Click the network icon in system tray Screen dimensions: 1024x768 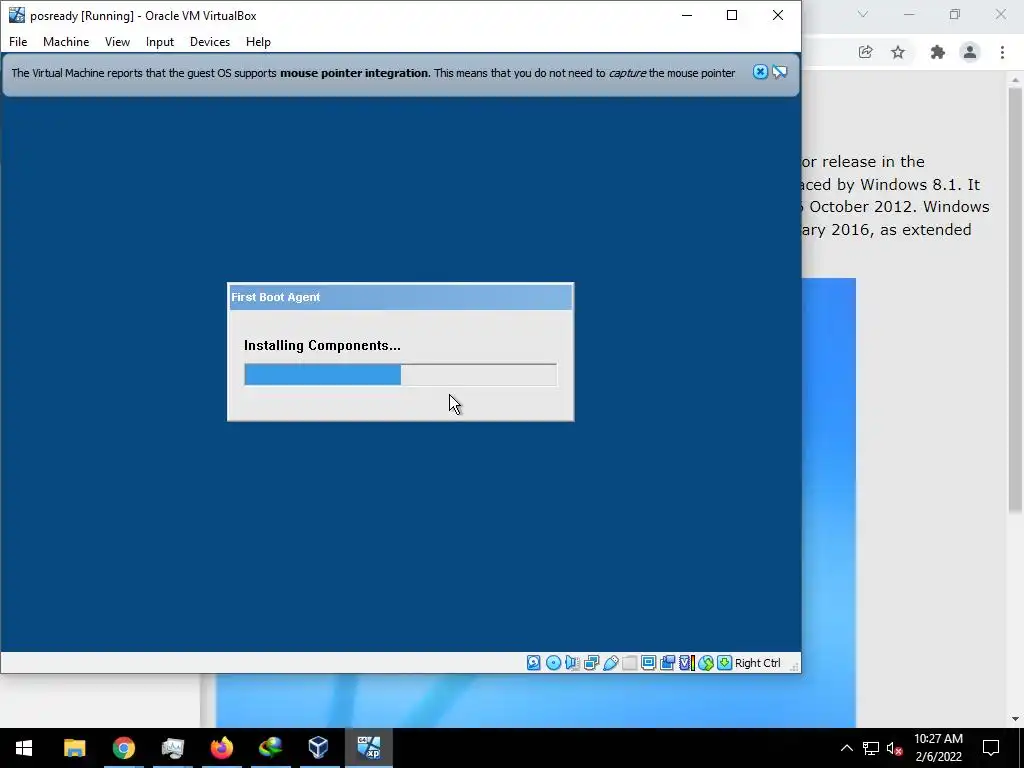click(871, 748)
